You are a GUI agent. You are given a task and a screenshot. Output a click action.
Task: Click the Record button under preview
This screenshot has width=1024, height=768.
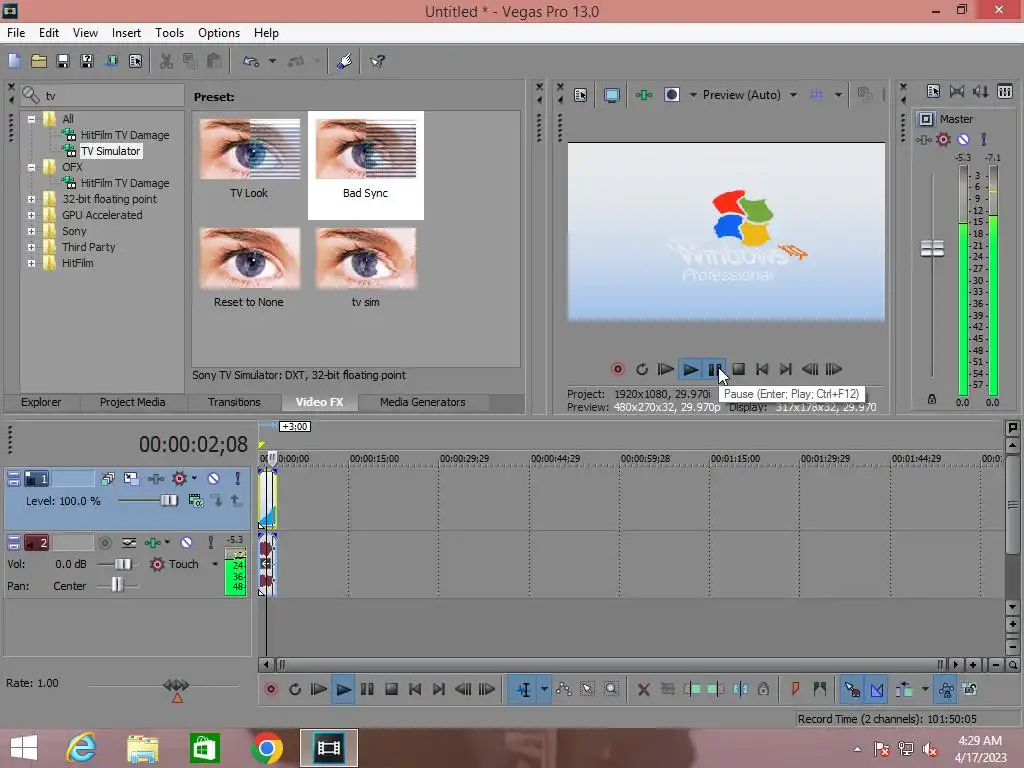point(618,370)
